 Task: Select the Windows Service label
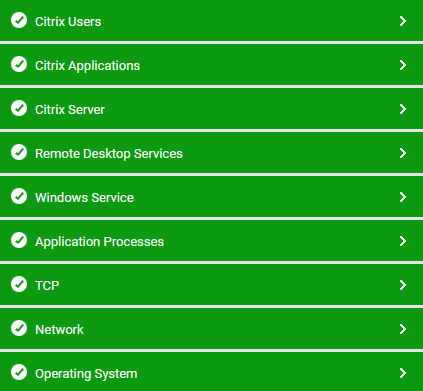[84, 198]
